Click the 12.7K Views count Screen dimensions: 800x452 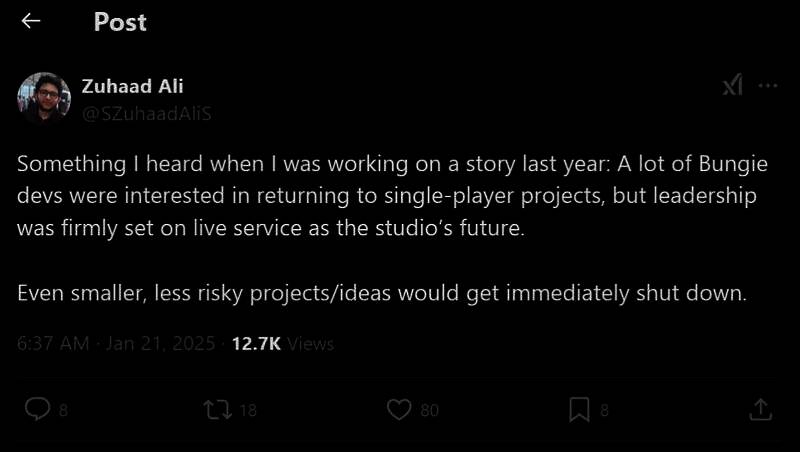tap(283, 344)
